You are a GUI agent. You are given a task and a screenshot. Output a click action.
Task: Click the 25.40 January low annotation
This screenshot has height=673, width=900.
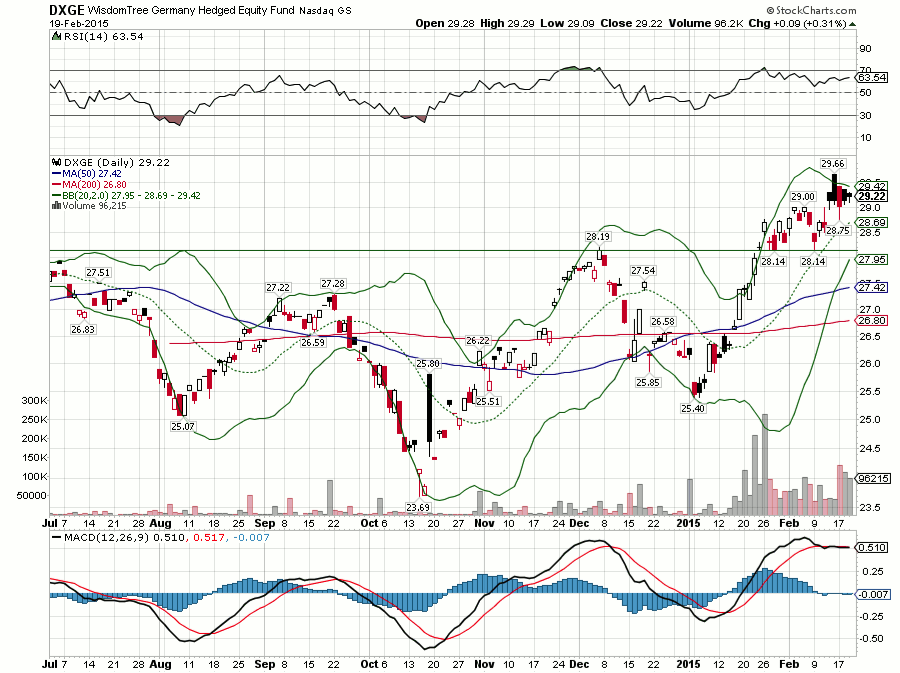(x=693, y=409)
